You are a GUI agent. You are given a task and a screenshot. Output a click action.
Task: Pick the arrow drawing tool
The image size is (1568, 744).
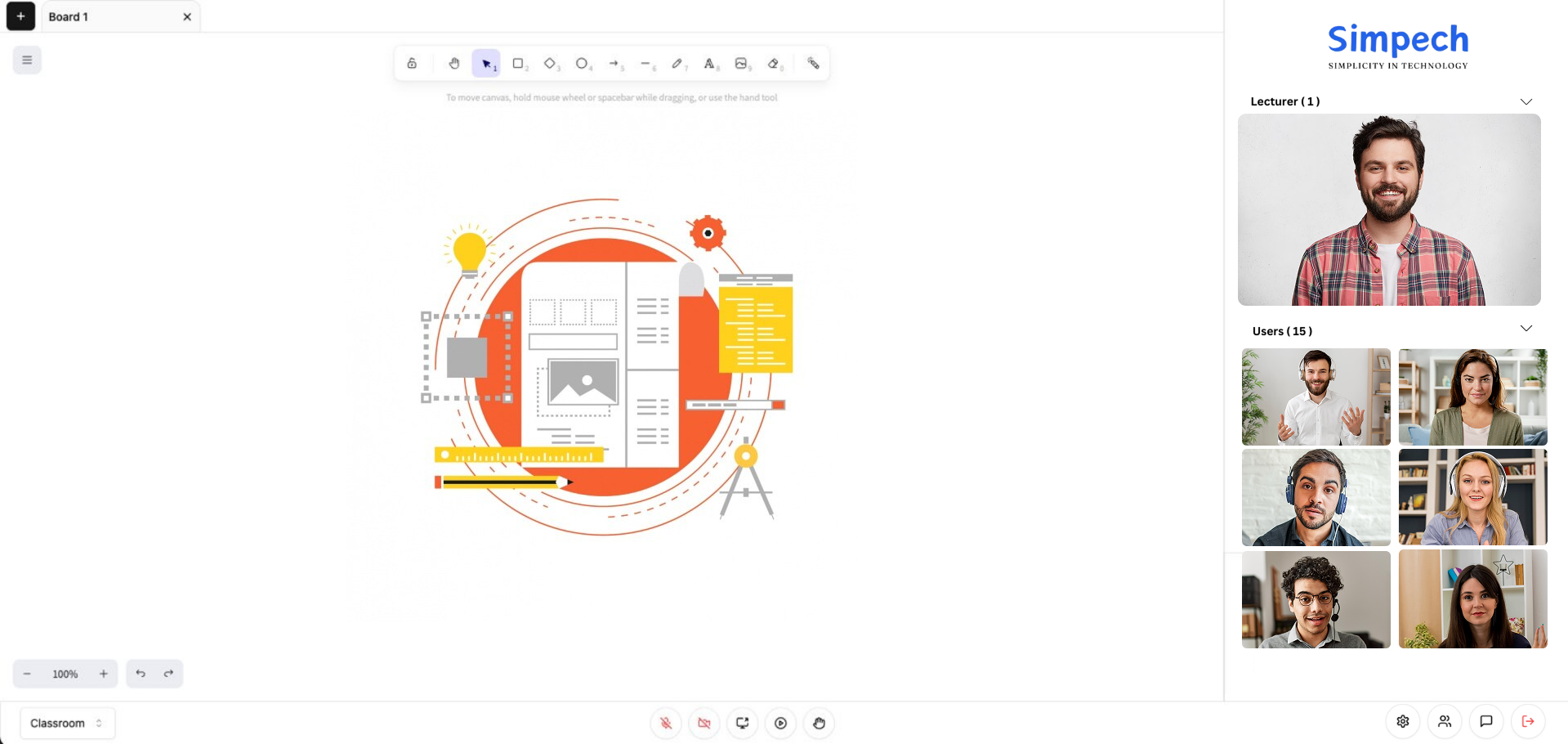(x=614, y=64)
